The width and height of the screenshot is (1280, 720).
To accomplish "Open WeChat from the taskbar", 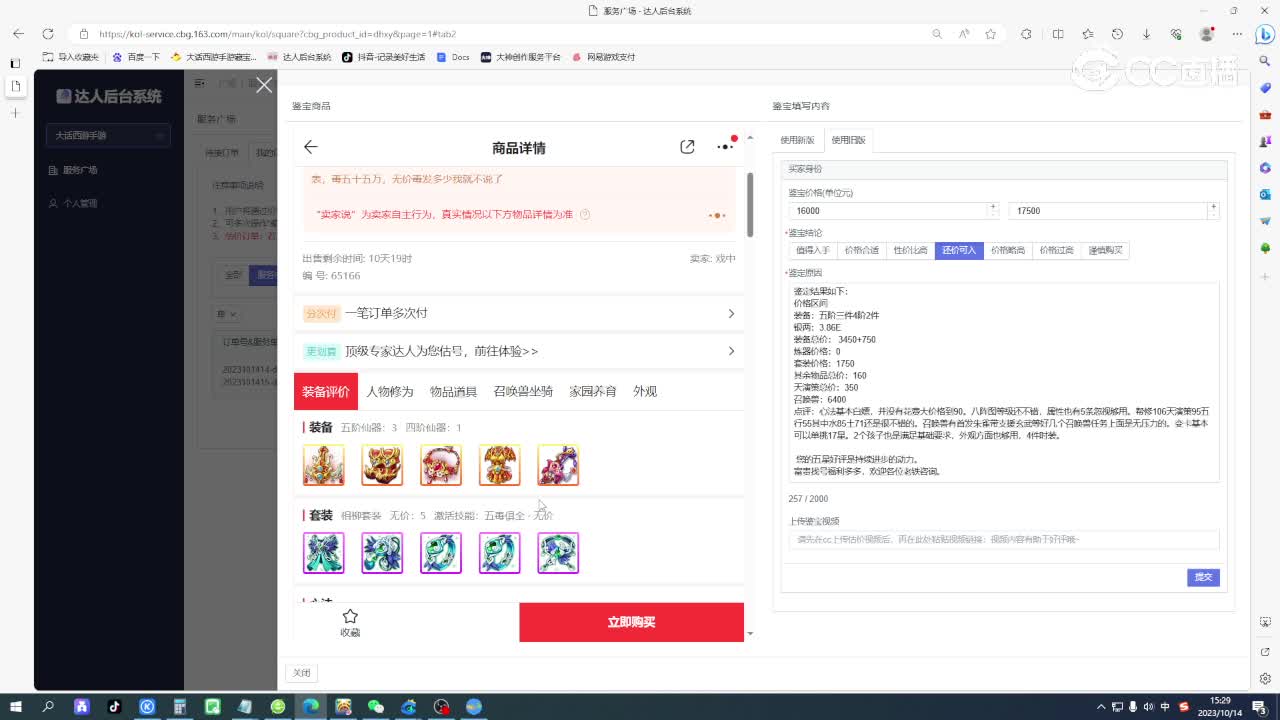I will tap(376, 706).
